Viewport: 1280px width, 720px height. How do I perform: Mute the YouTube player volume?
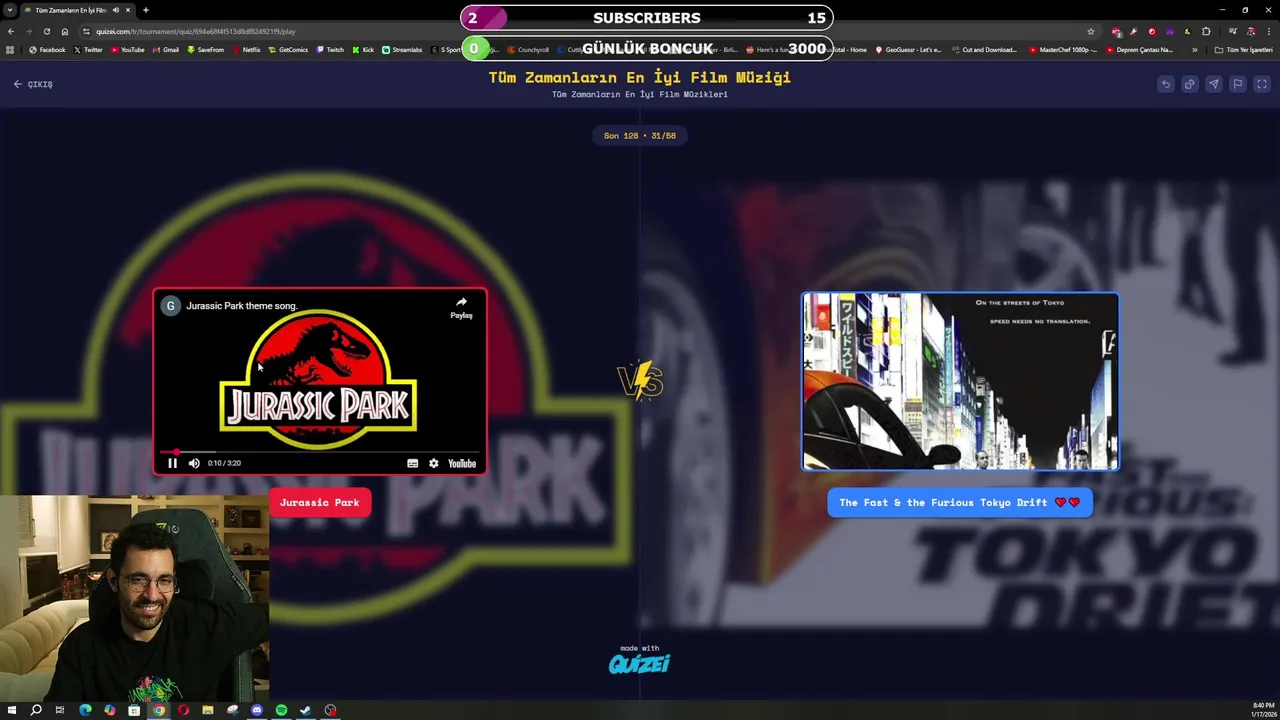click(194, 463)
